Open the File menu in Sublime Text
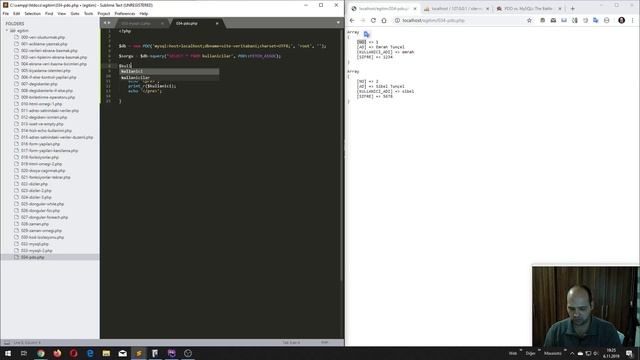Viewport: 640px width, 360px height. tap(6, 13)
